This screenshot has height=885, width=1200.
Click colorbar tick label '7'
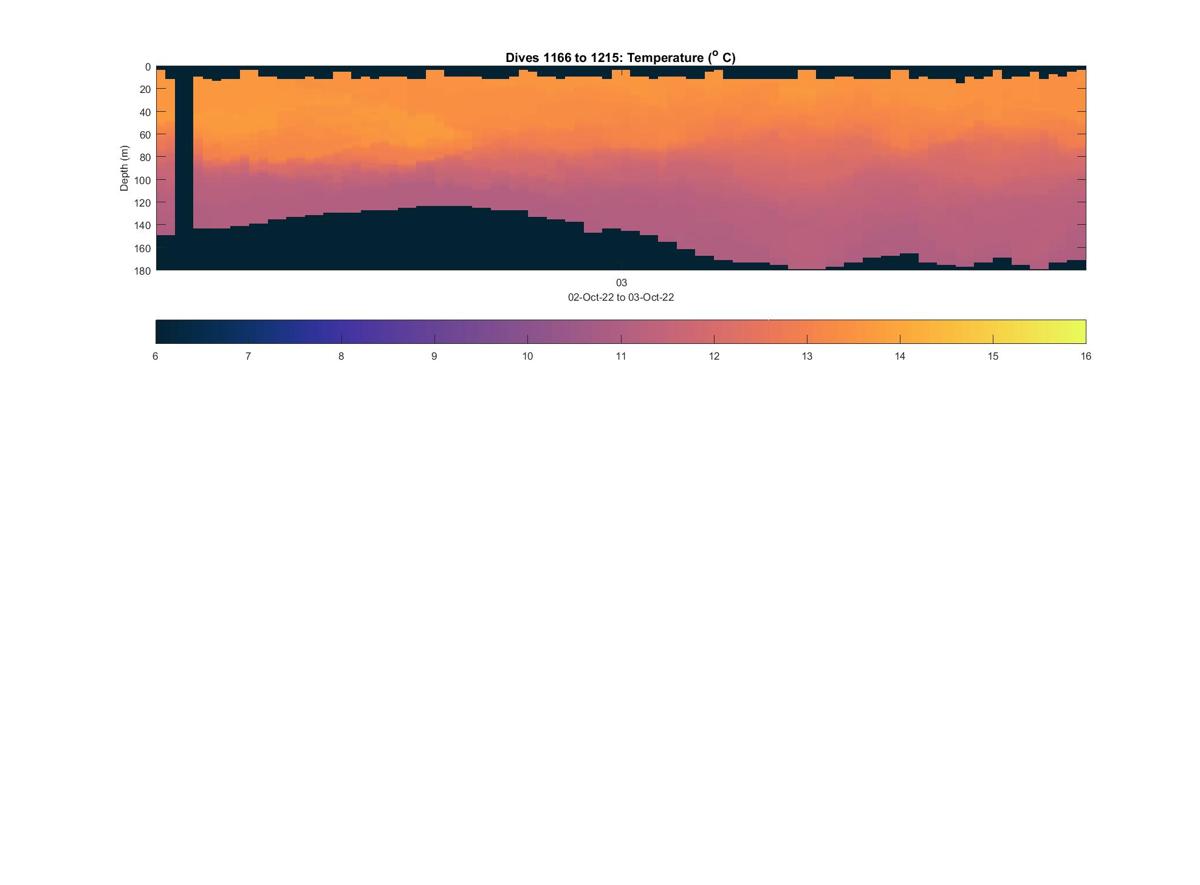coord(248,356)
